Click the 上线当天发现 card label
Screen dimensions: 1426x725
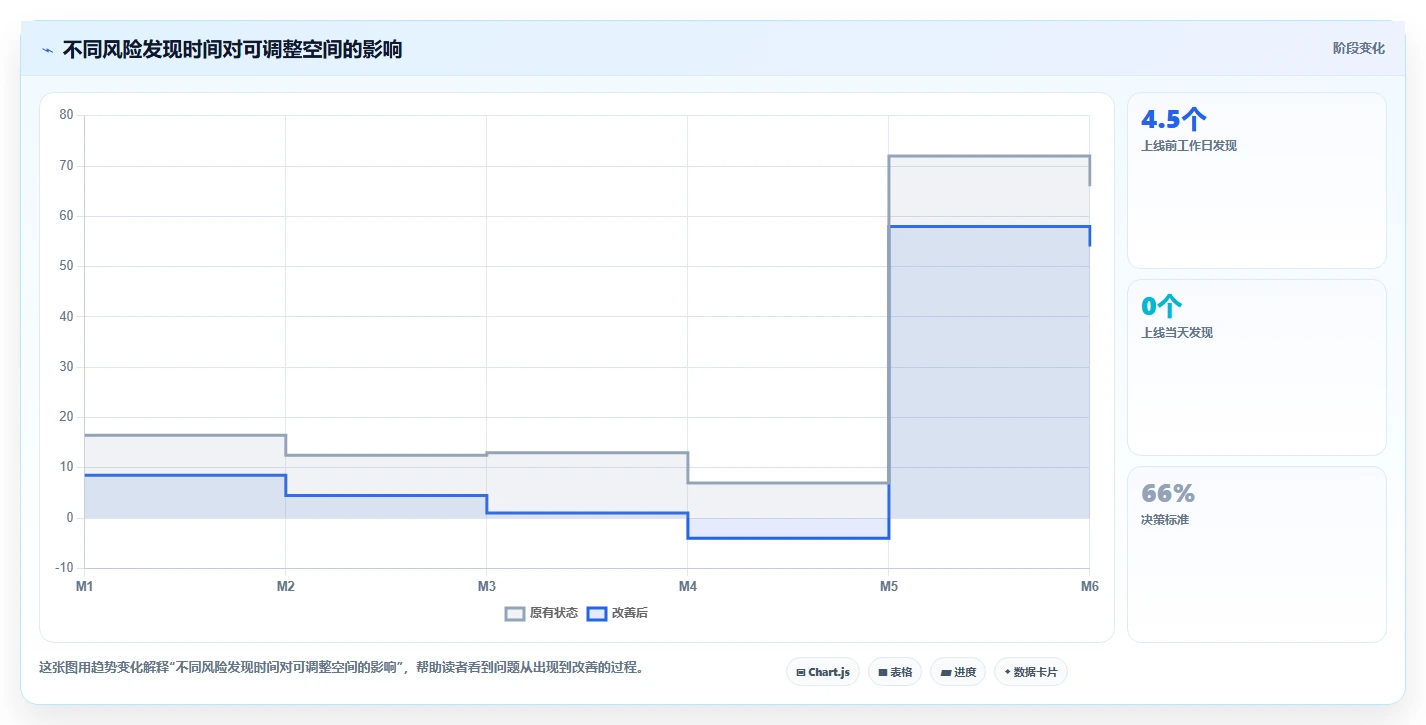click(x=1177, y=333)
